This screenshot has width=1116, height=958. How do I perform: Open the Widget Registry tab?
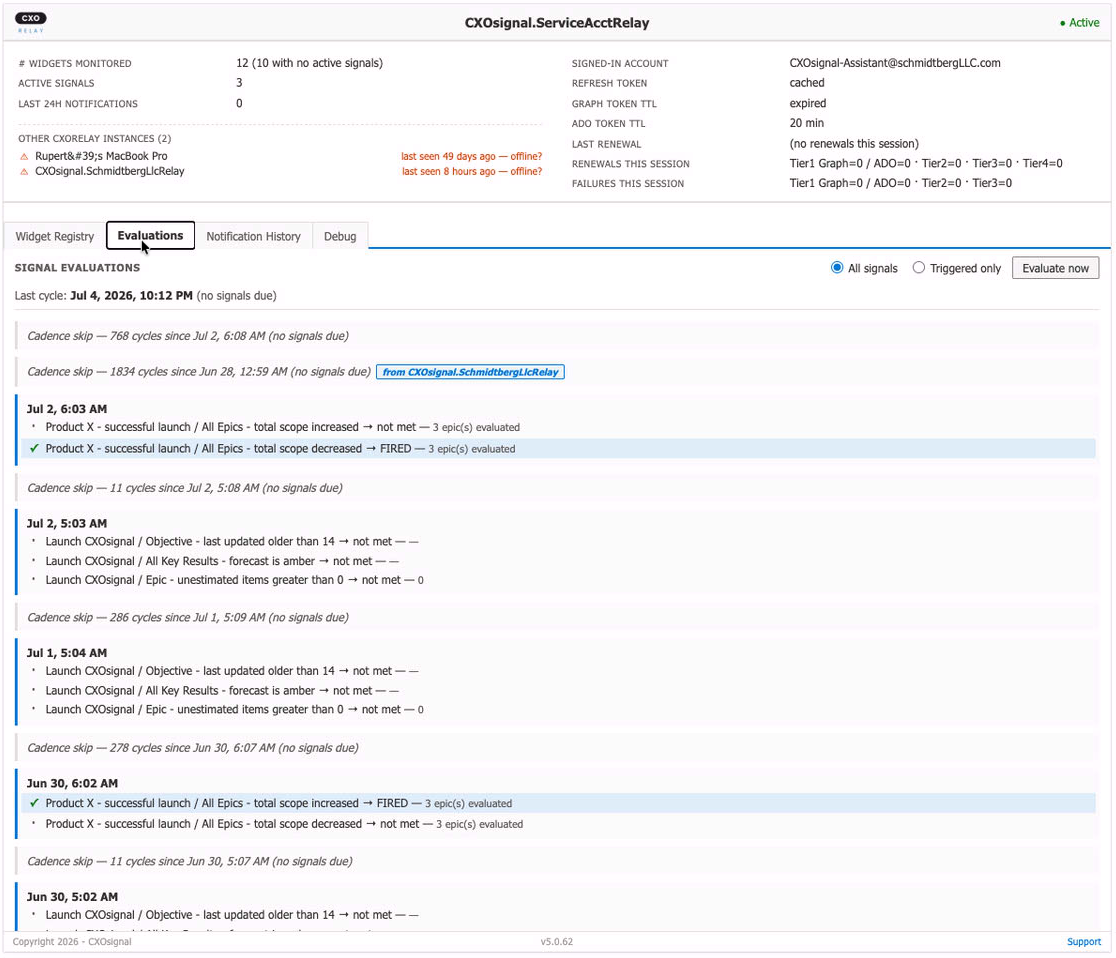(55, 236)
